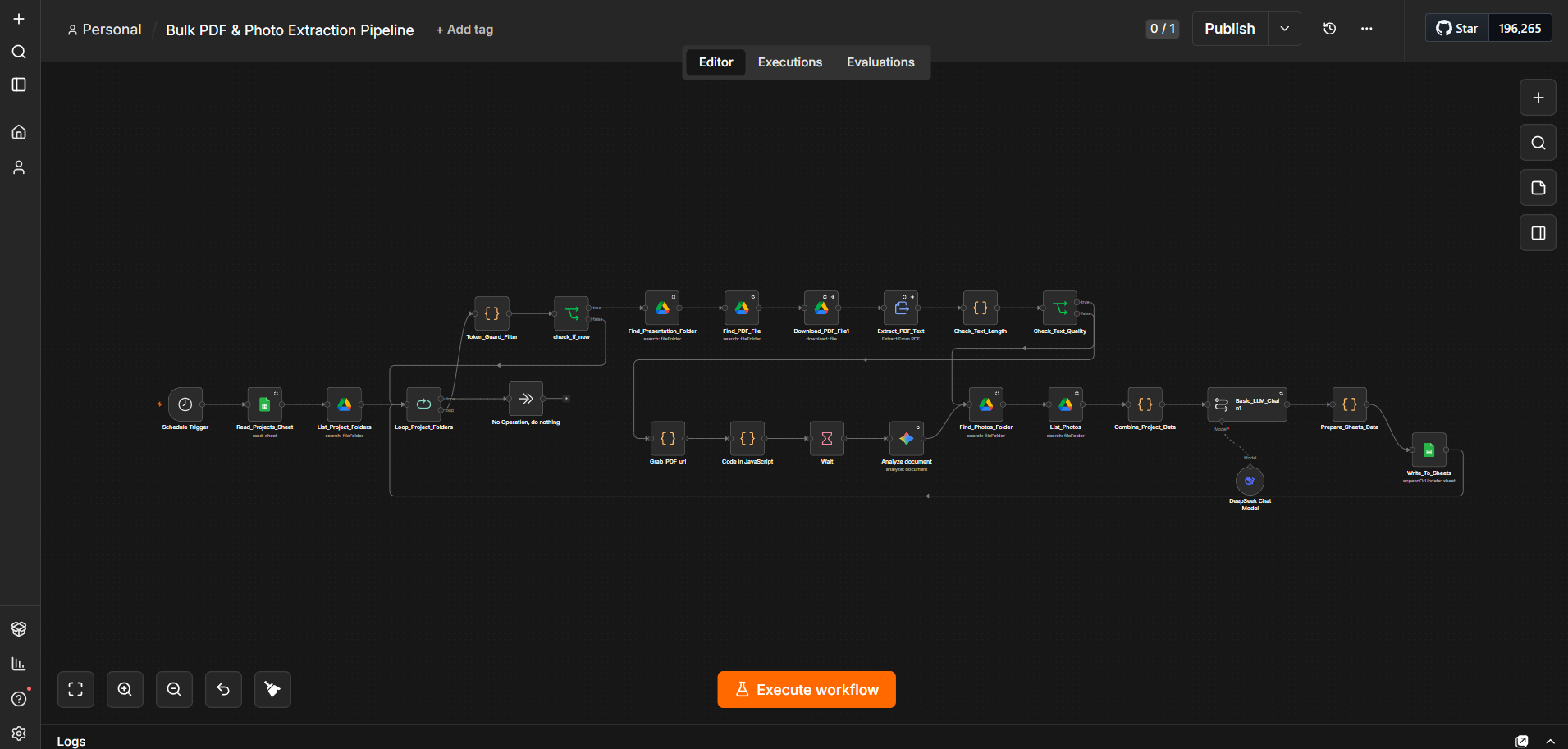Select the Prepare_Sheets_Data code node

pos(1350,404)
